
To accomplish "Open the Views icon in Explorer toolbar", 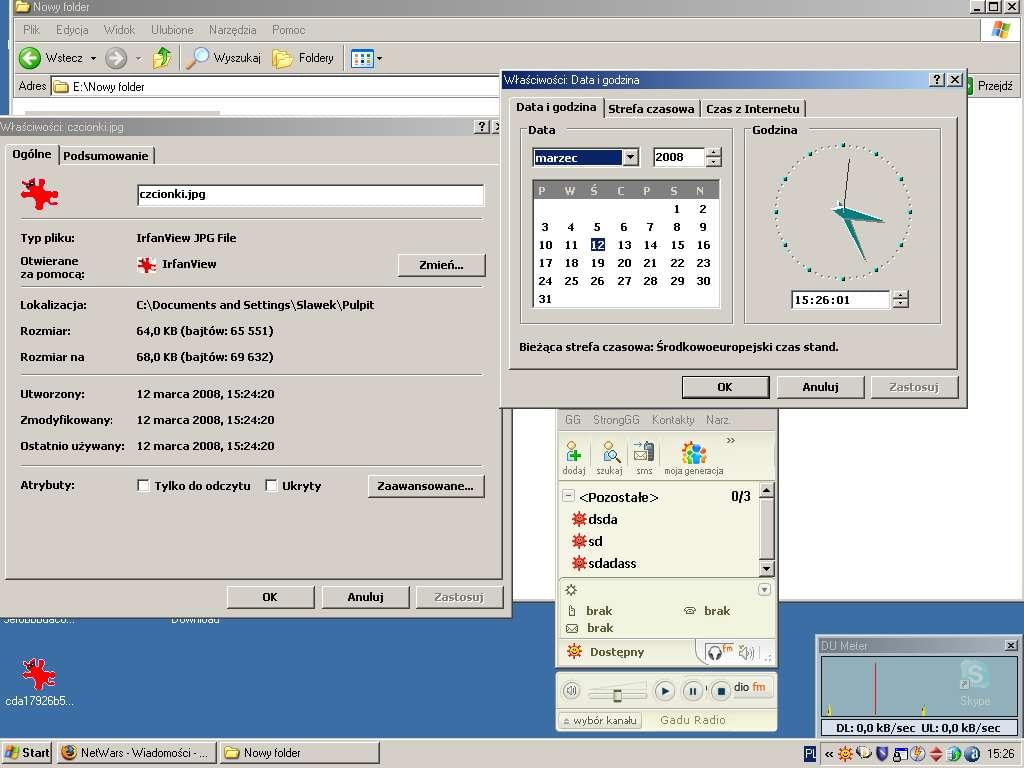I will coord(362,59).
